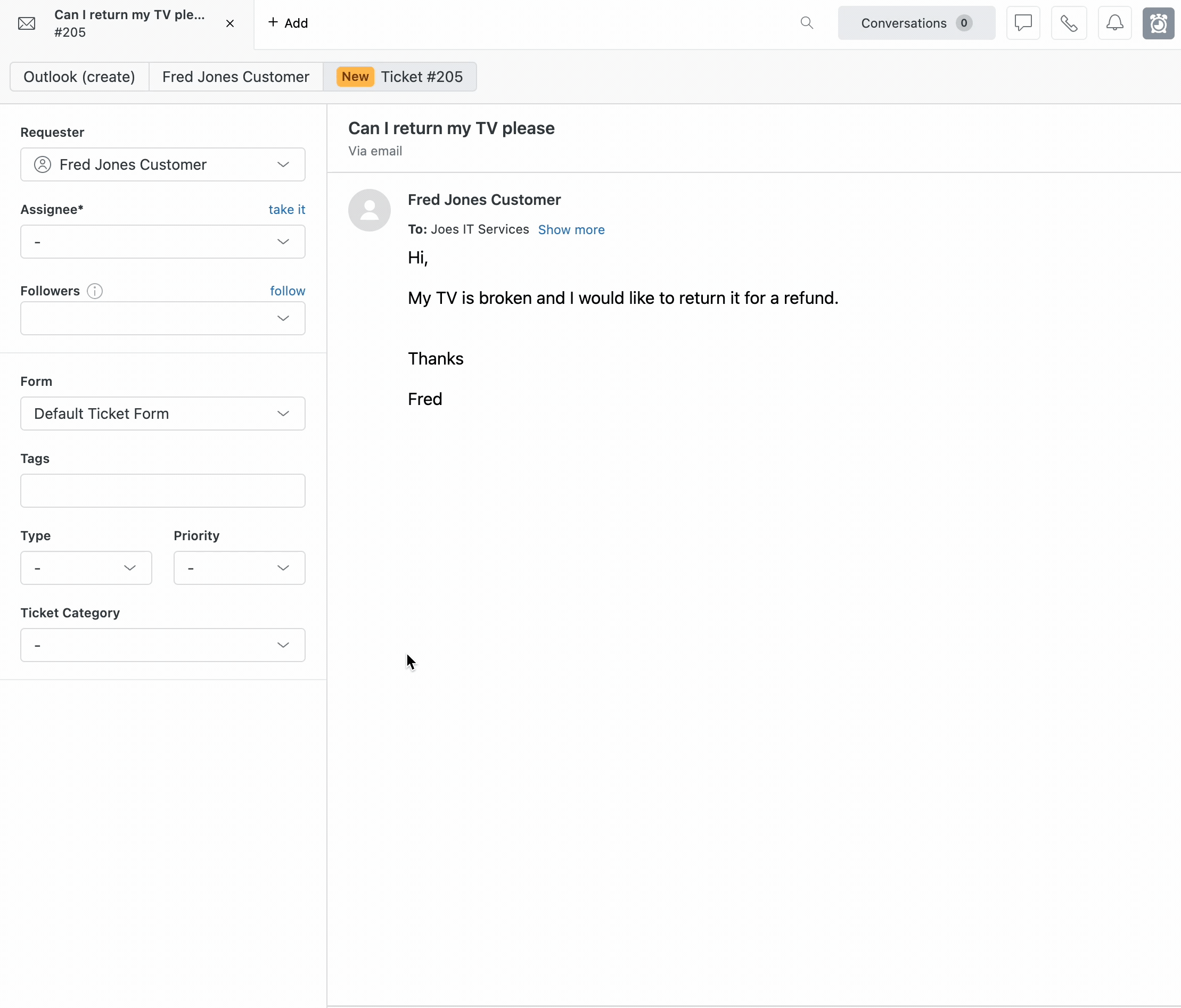Expand the Assignee dropdown
Screen dimensions: 1181x1008
pyautogui.click(x=163, y=242)
